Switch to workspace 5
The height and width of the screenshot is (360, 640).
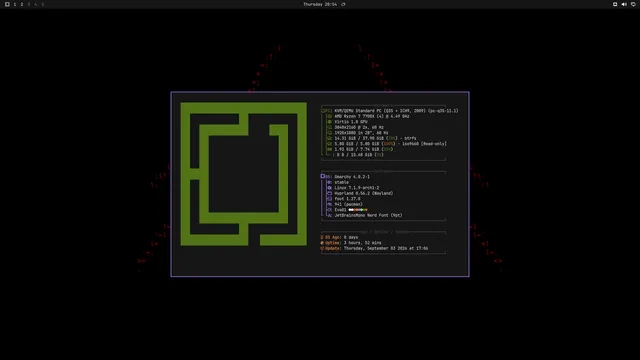point(42,4)
